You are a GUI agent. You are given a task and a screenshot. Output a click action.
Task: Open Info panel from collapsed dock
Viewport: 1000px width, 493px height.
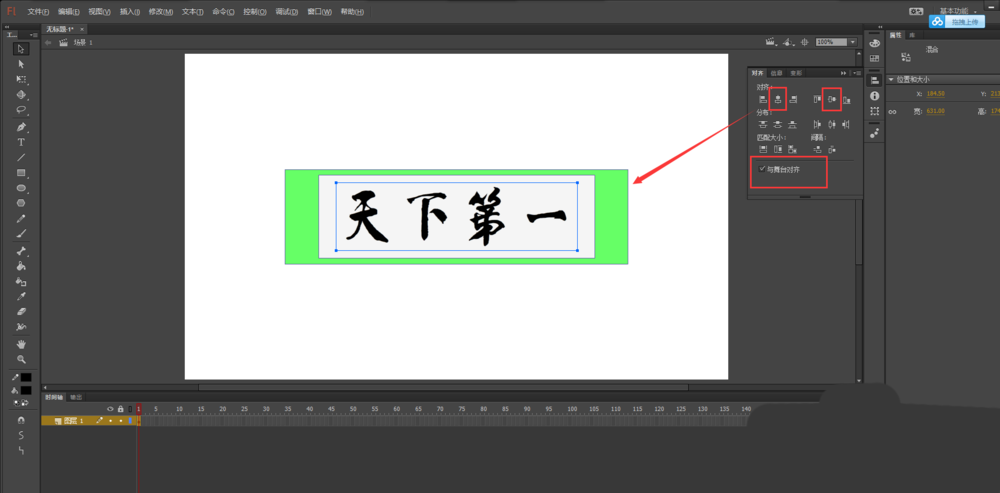click(x=874, y=96)
